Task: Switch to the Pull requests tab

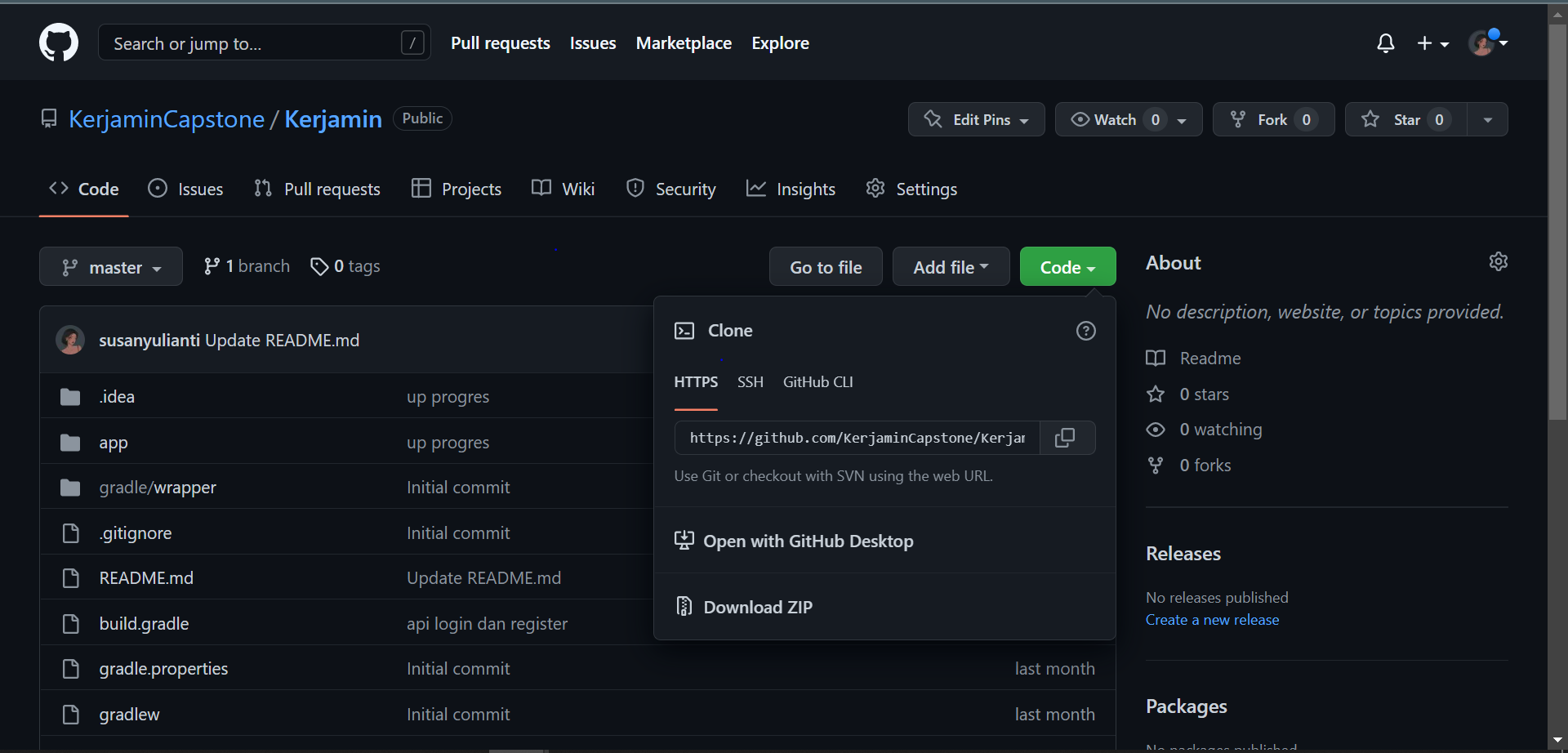Action: pos(317,189)
